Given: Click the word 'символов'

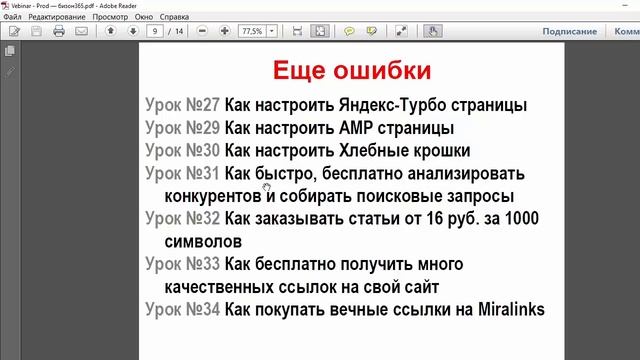Looking at the screenshot, I should 203,242.
